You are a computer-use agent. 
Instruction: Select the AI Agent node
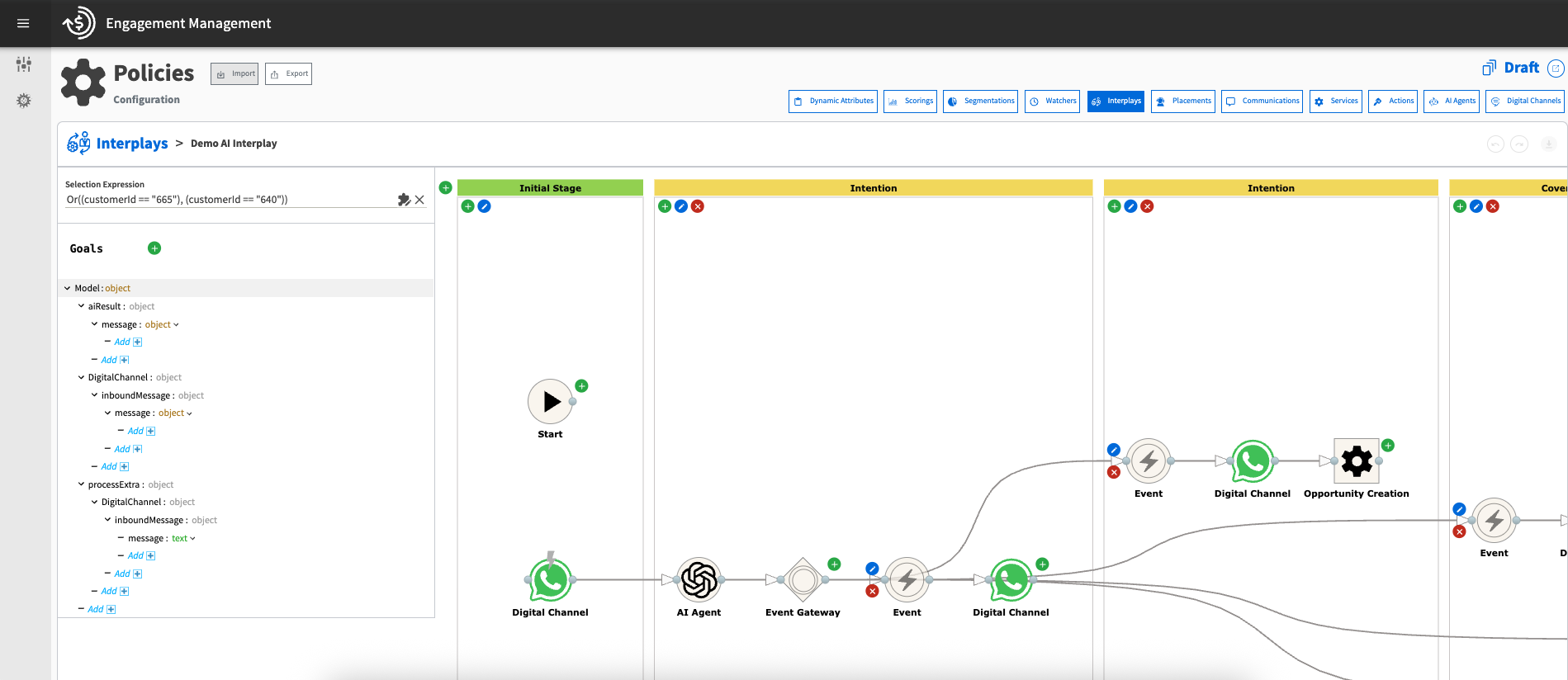pyautogui.click(x=699, y=579)
